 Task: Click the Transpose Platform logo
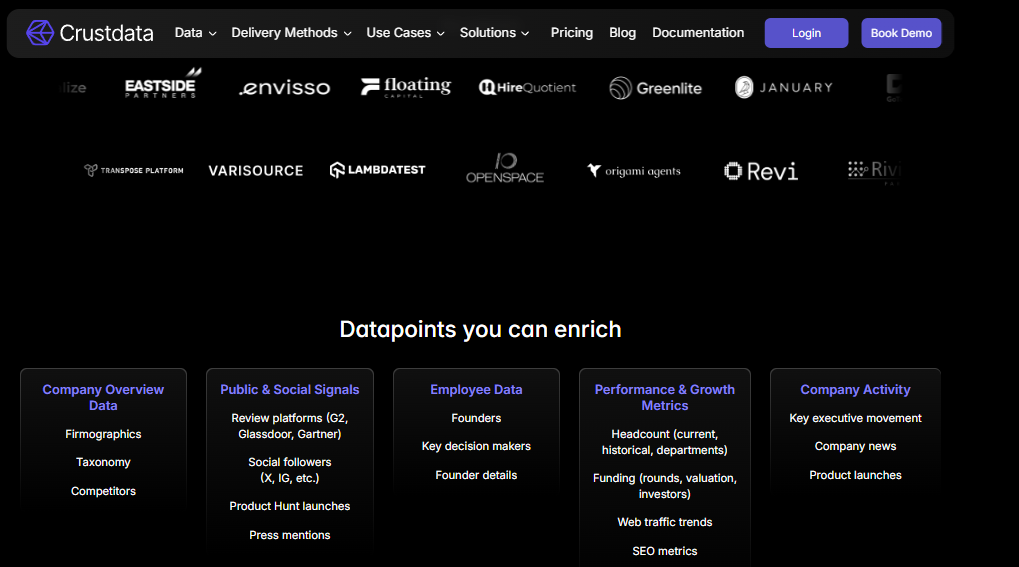(x=134, y=170)
